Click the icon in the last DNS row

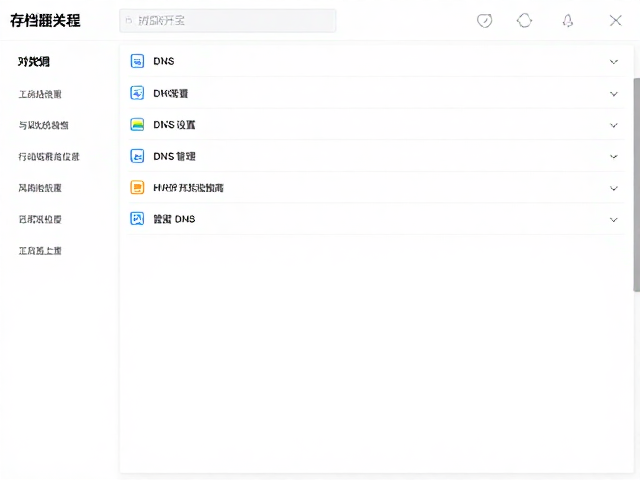137,219
